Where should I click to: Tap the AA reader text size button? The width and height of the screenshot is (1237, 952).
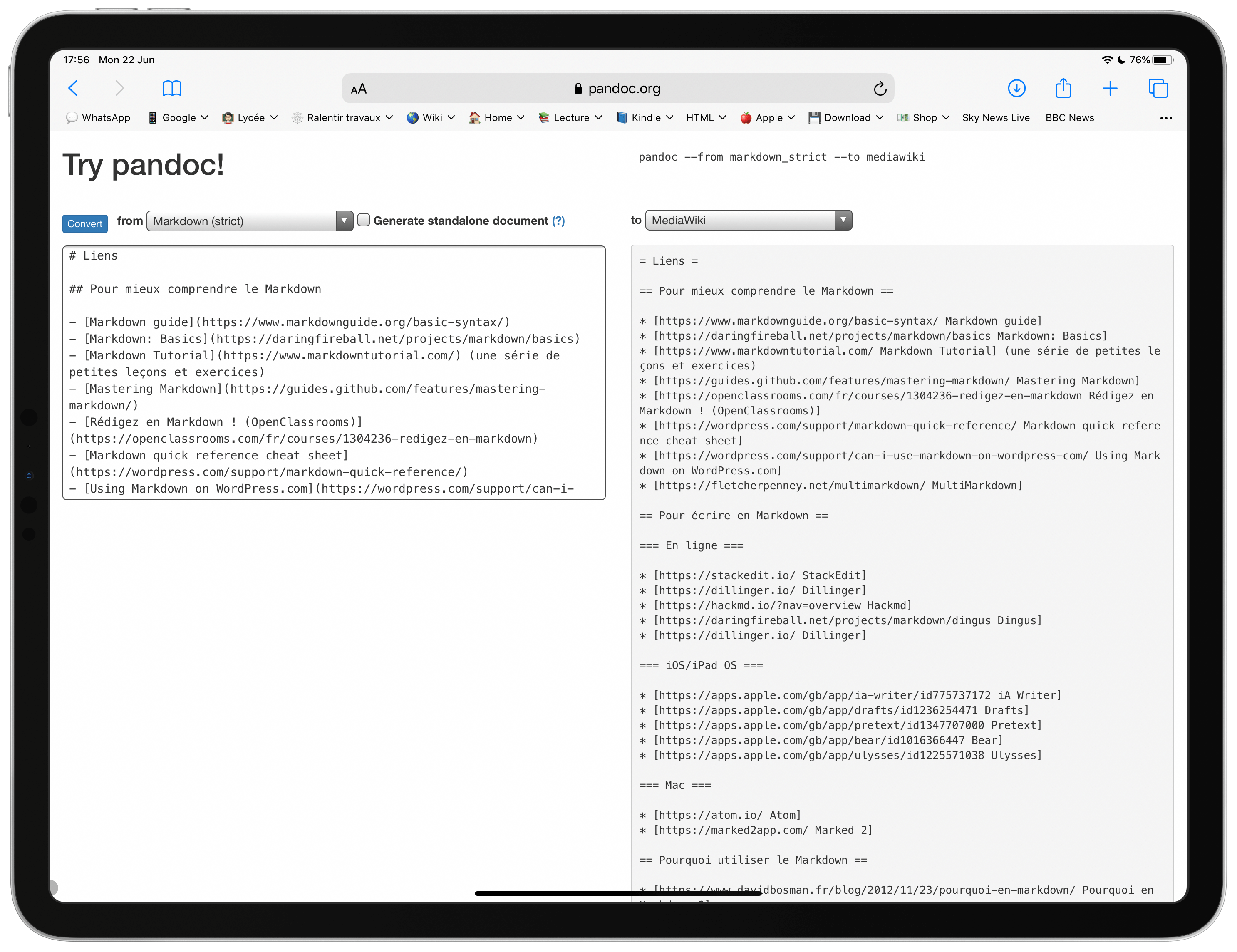(359, 89)
